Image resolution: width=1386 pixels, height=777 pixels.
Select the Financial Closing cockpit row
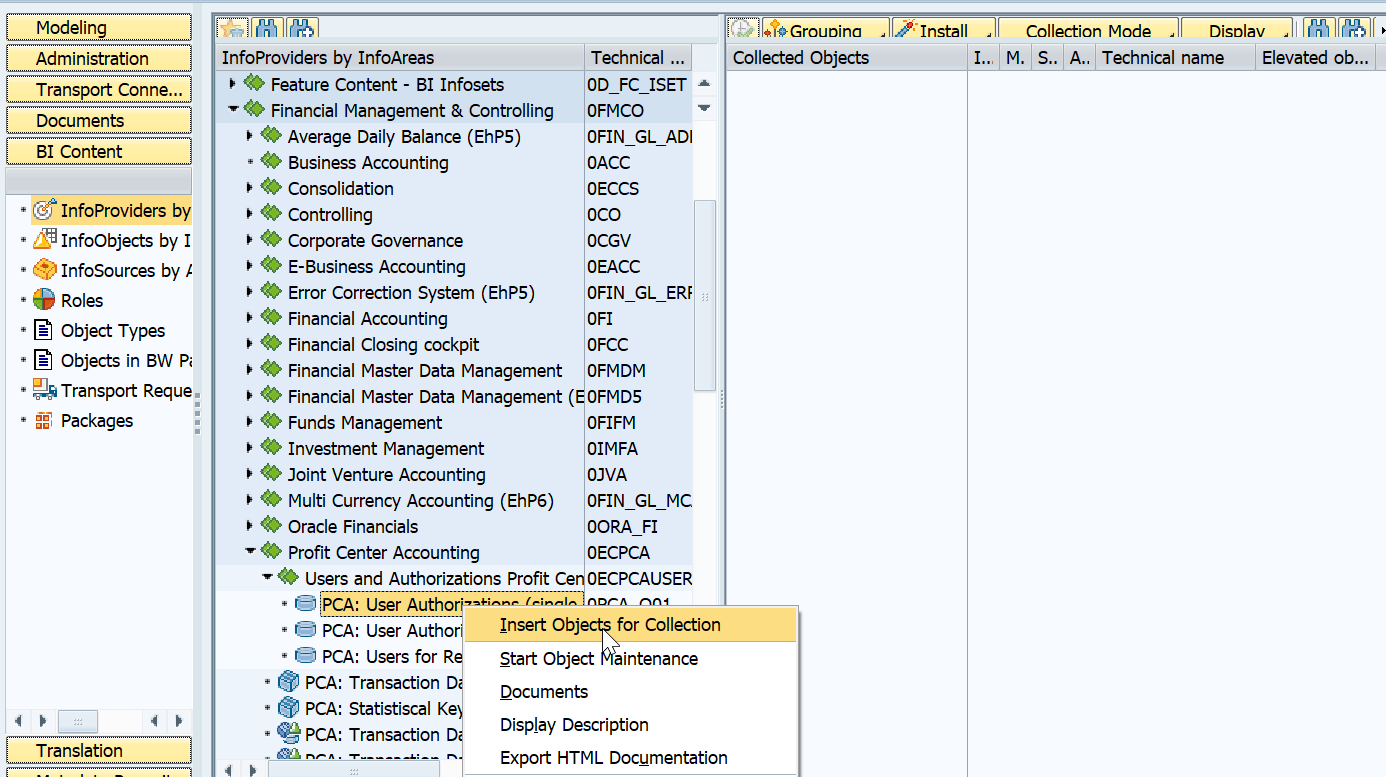tap(454, 345)
